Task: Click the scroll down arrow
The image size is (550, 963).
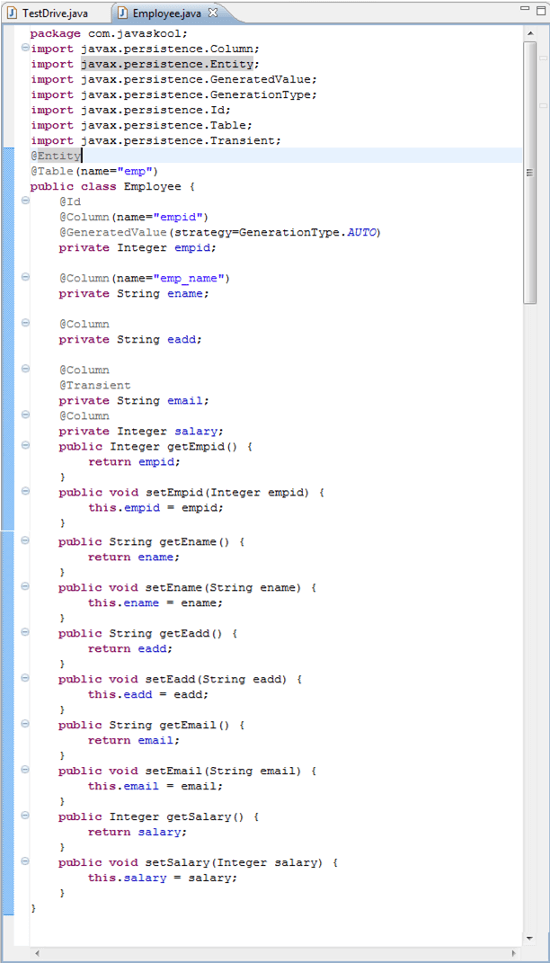Action: [530, 938]
